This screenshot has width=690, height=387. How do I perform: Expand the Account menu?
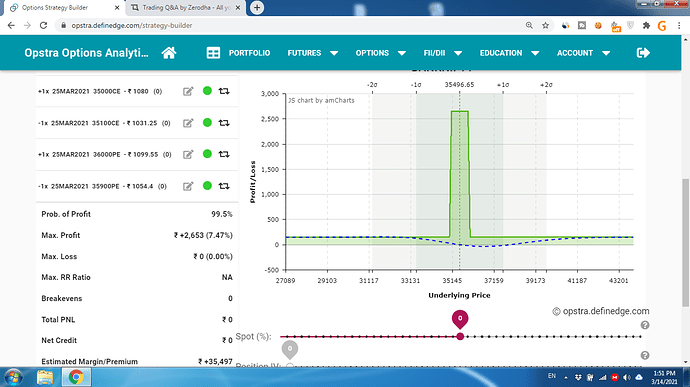point(583,53)
